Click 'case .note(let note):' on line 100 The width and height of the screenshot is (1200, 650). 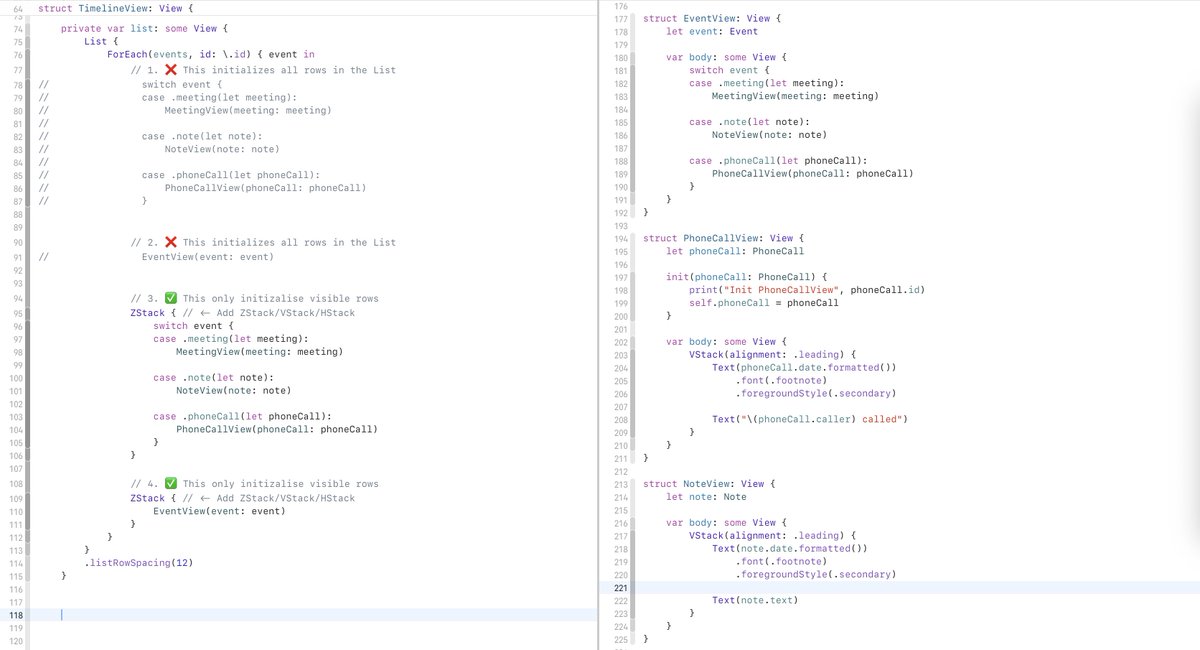coord(213,378)
